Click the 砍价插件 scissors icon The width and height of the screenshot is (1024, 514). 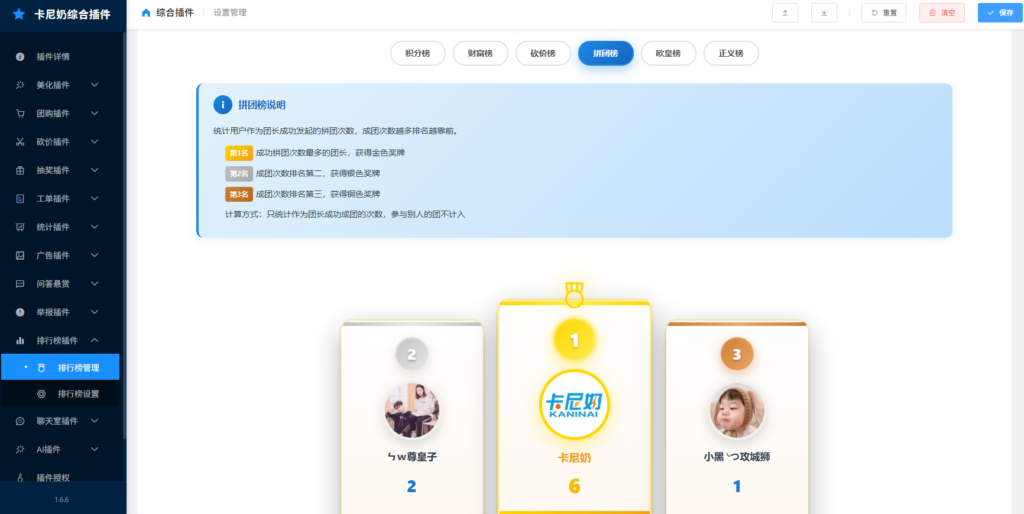coord(20,142)
